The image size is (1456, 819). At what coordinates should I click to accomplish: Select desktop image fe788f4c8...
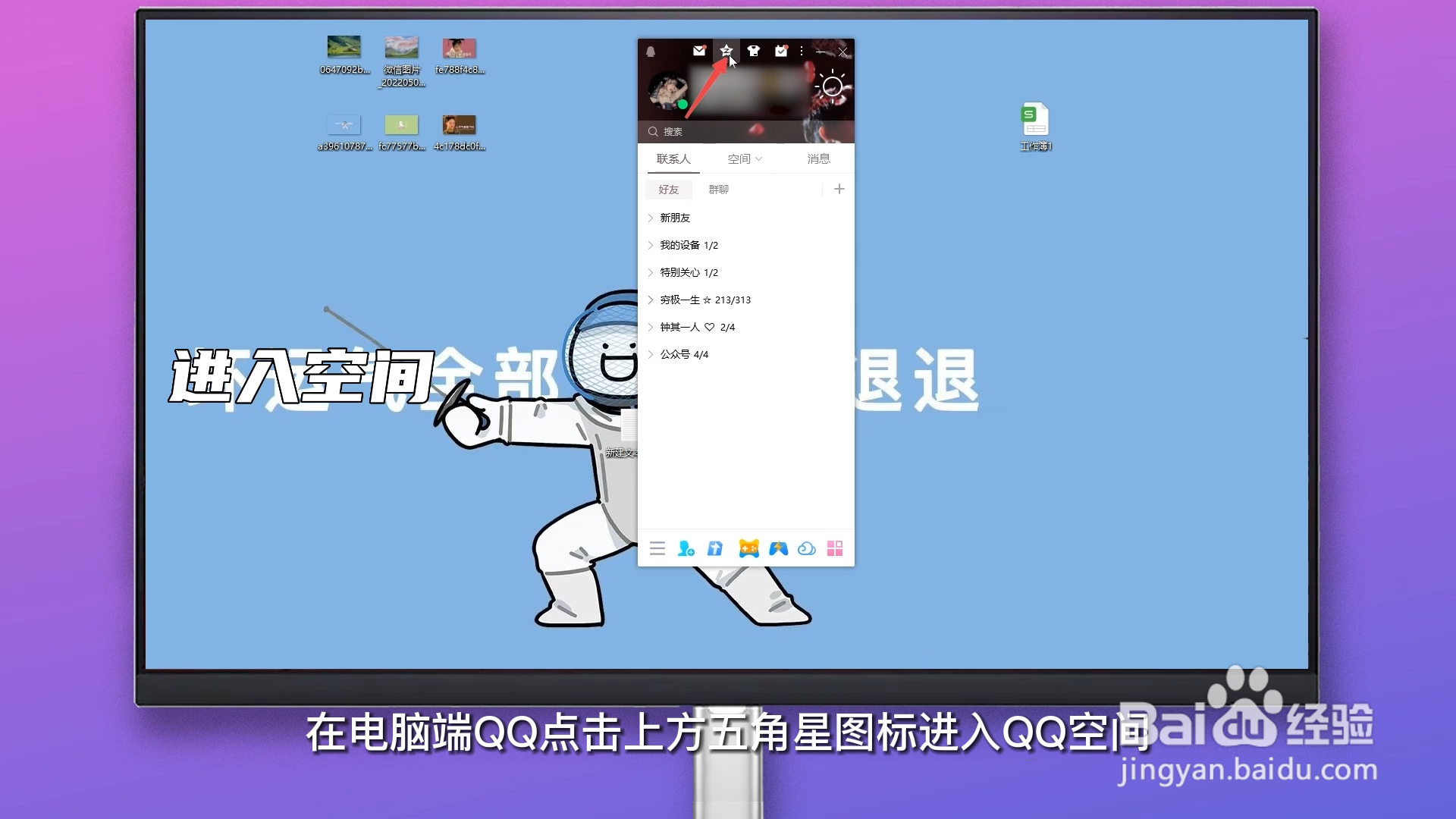coord(460,56)
